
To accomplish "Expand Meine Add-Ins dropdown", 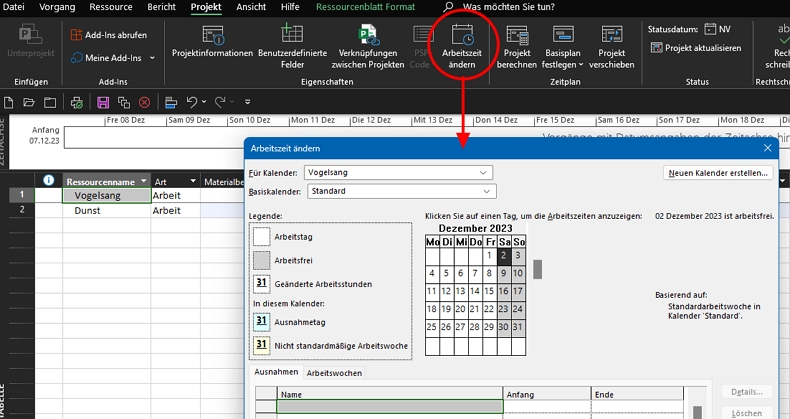I will click(x=152, y=58).
